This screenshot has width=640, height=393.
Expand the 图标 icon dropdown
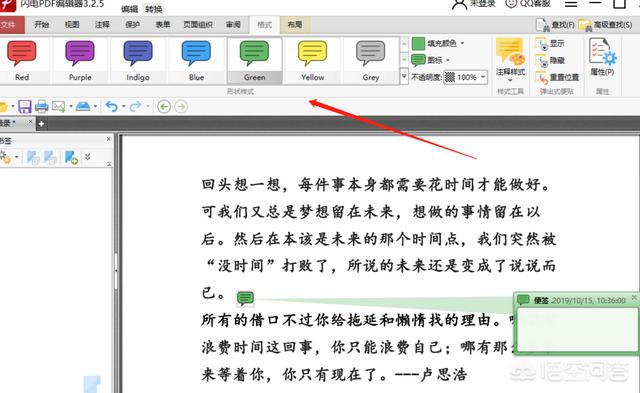click(431, 60)
